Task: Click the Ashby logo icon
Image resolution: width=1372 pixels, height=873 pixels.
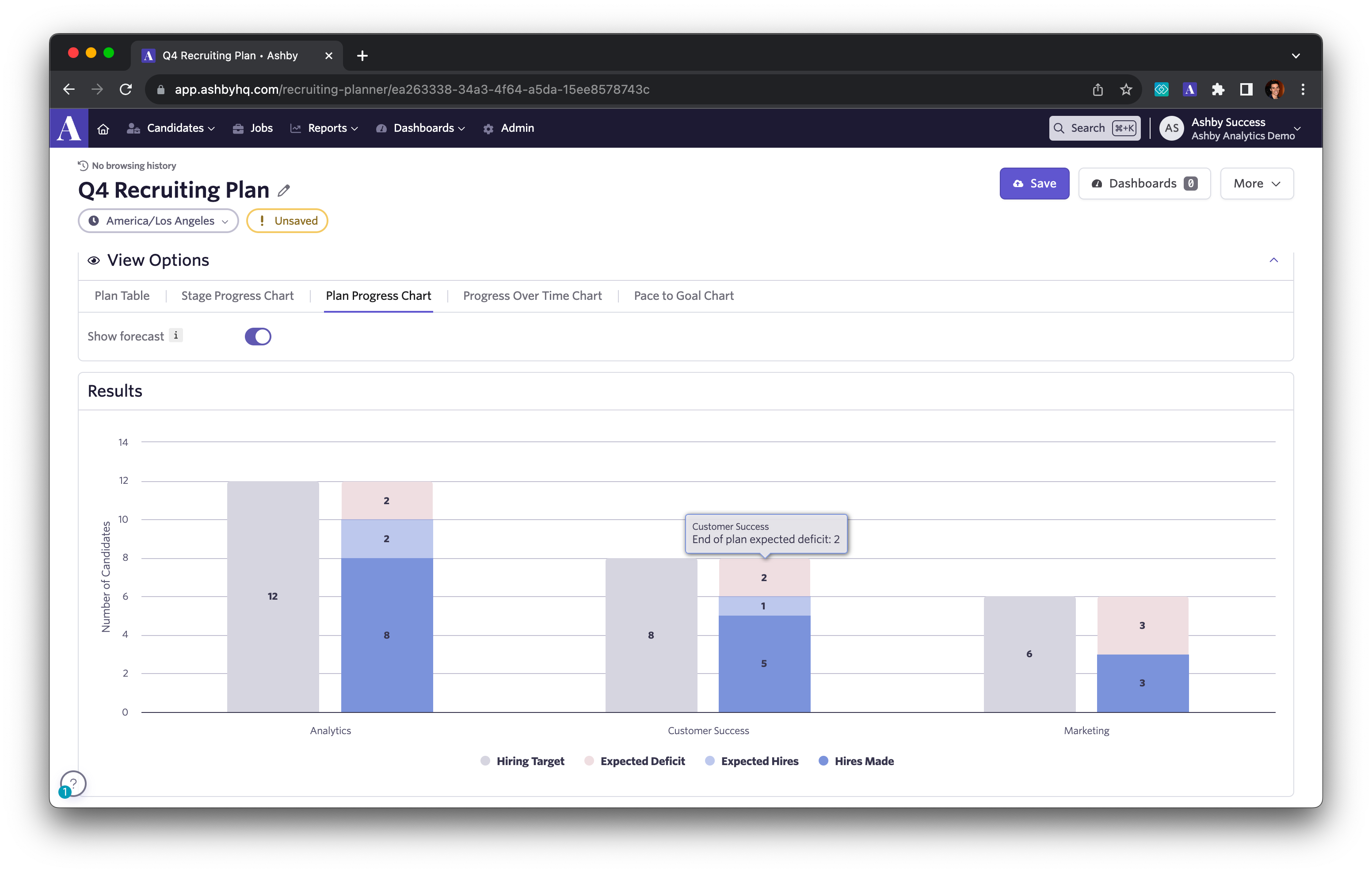Action: click(x=69, y=128)
